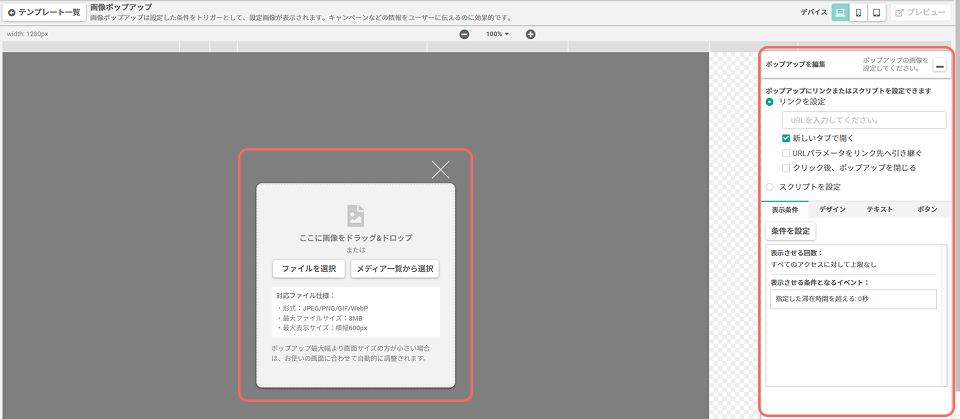Click the image placeholder icon in the drop area
Viewport: 960px width, 419px height.
click(356, 216)
